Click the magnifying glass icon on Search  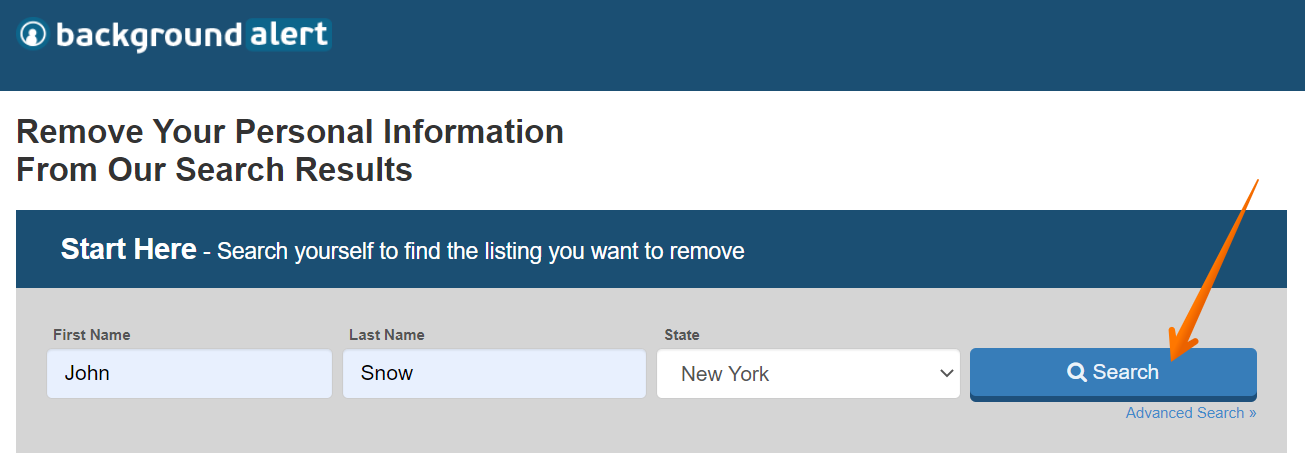tap(1077, 373)
